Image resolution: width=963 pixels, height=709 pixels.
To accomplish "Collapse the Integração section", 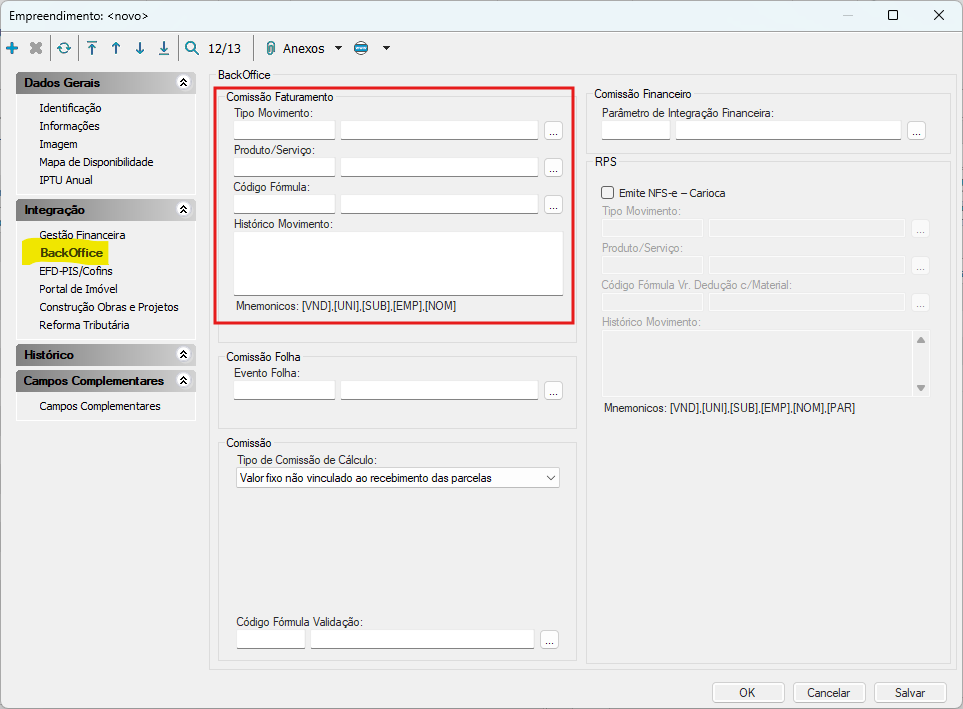I will pyautogui.click(x=183, y=210).
